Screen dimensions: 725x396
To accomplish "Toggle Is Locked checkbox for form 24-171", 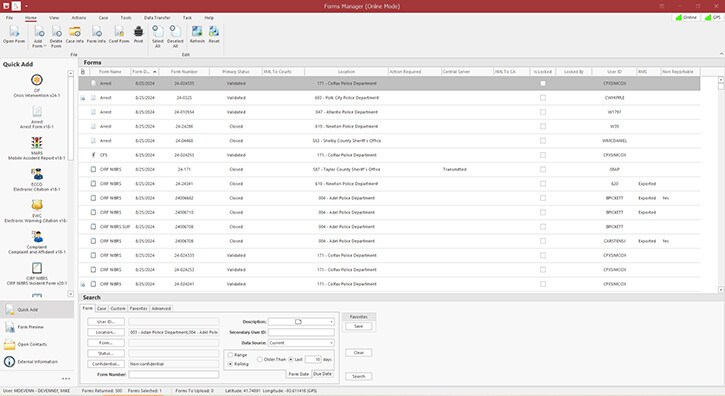I will pos(543,169).
